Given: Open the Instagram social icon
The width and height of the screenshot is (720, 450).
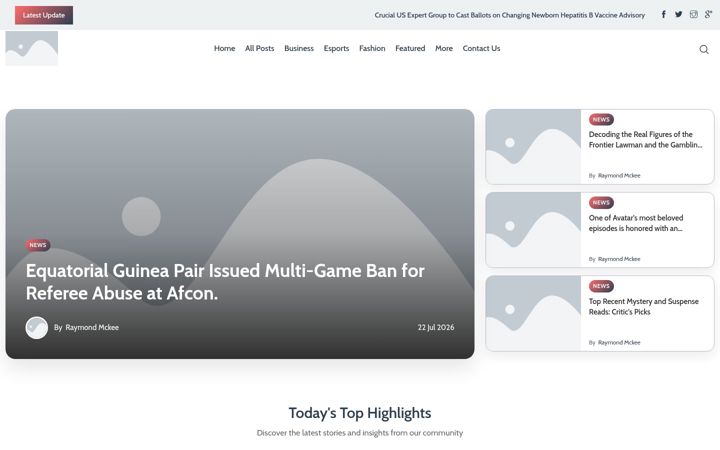Looking at the screenshot, I should [x=694, y=15].
